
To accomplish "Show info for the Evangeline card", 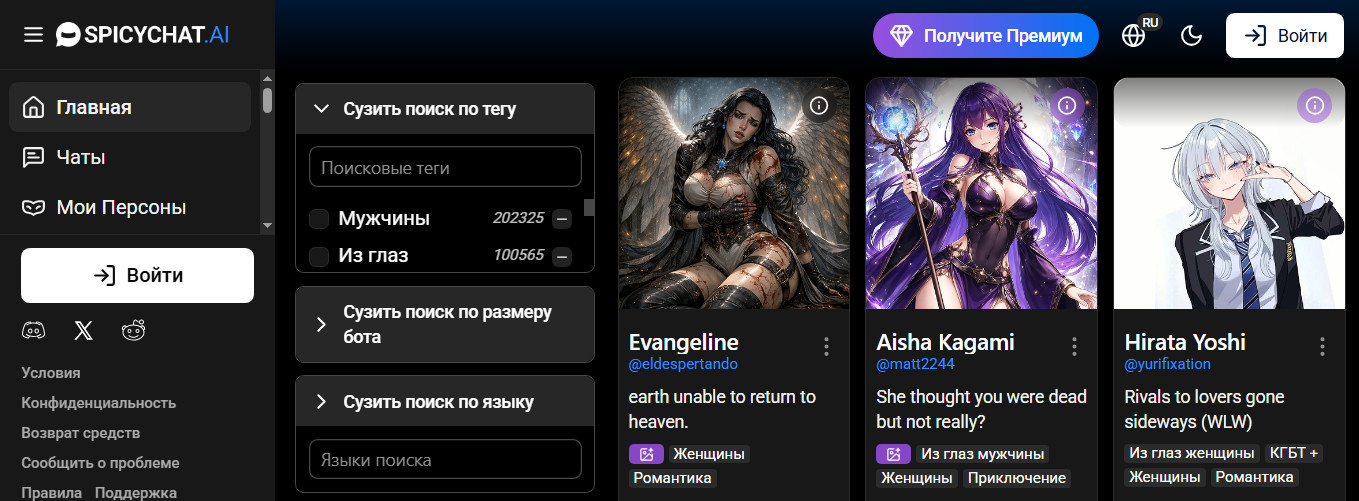I will [819, 105].
